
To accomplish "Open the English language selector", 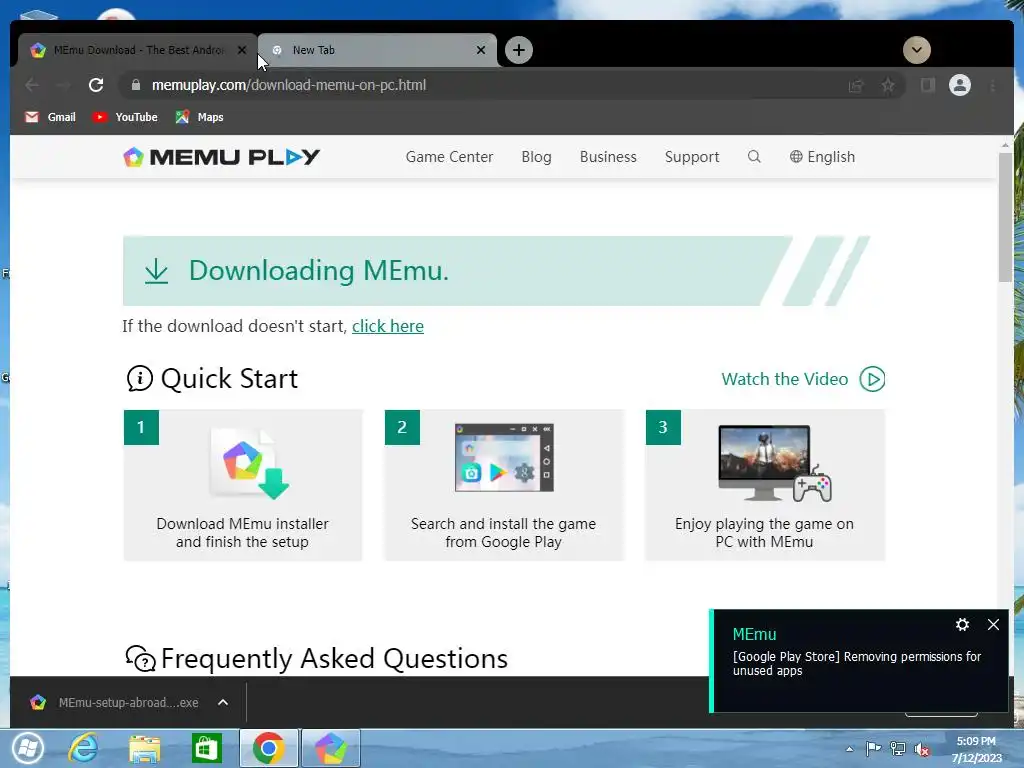I will pos(822,157).
